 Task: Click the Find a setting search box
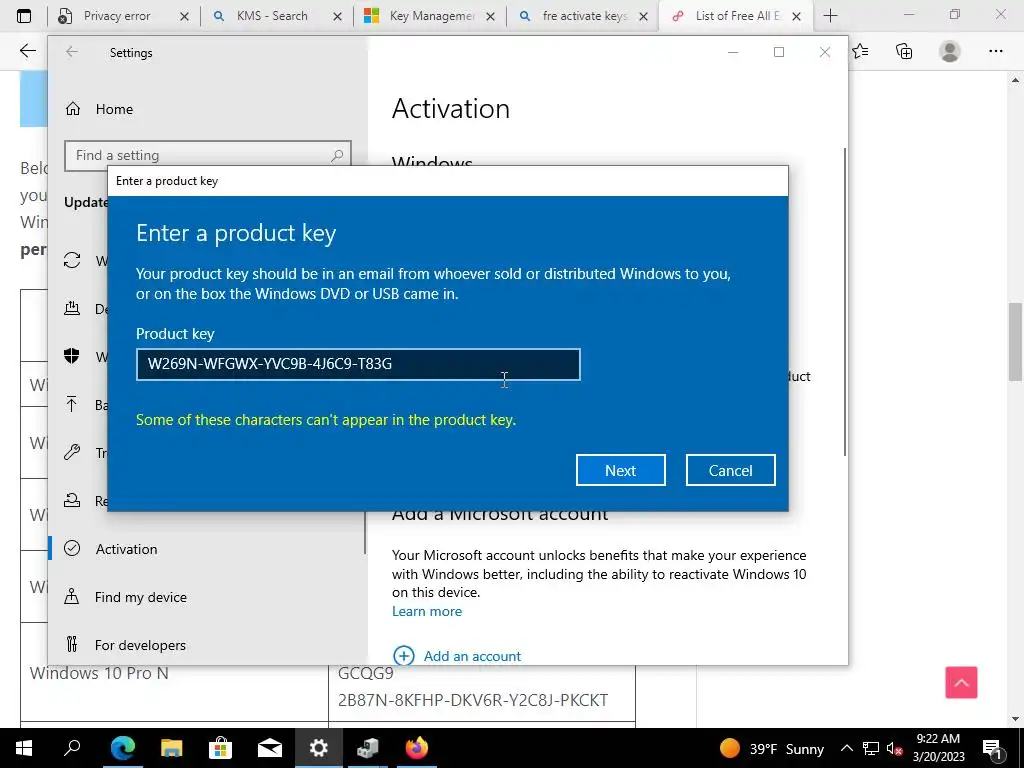[208, 155]
